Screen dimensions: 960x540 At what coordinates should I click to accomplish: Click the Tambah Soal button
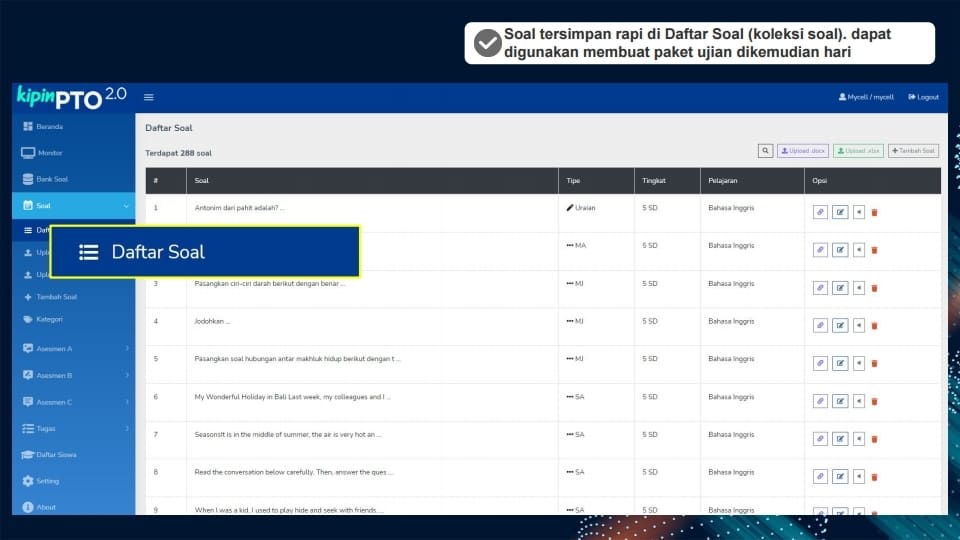click(913, 151)
